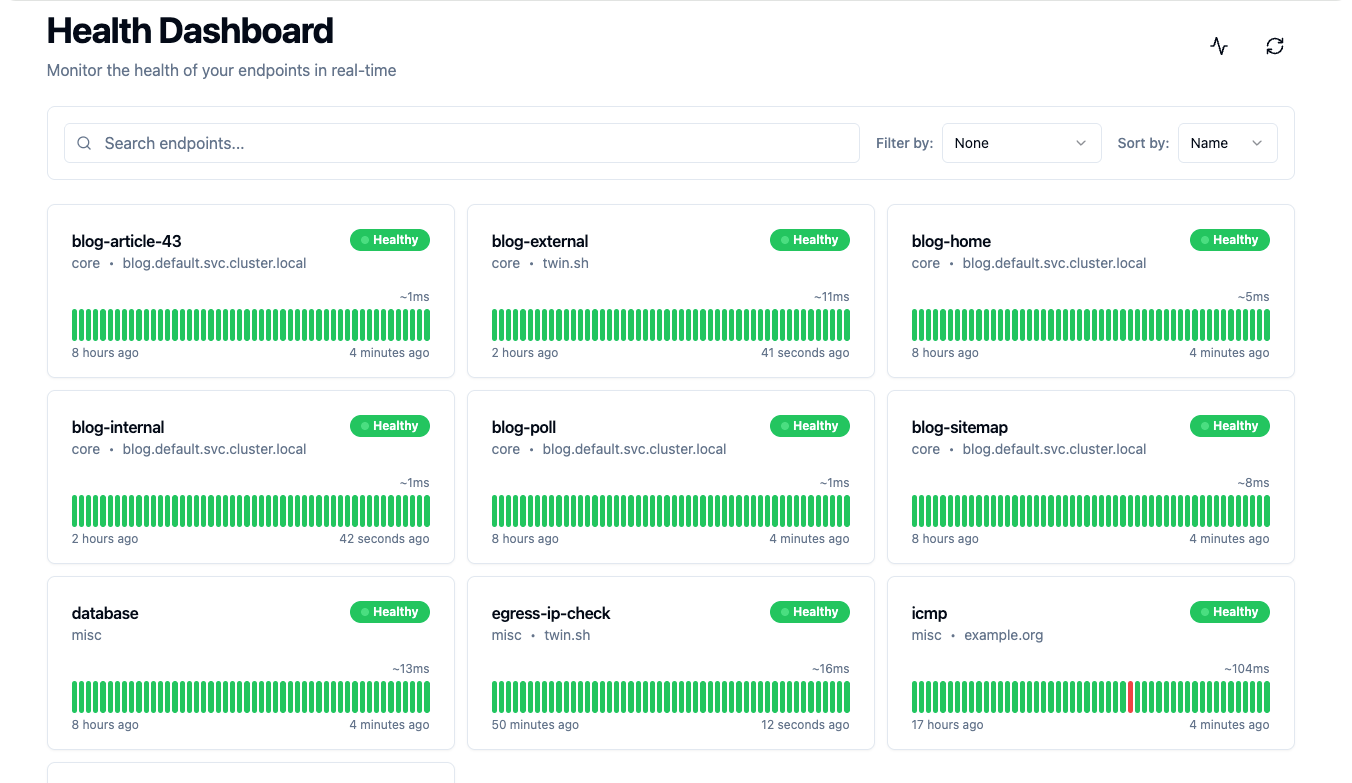Click the activity pulse icon in header
The image size is (1352, 783).
pyautogui.click(x=1218, y=46)
